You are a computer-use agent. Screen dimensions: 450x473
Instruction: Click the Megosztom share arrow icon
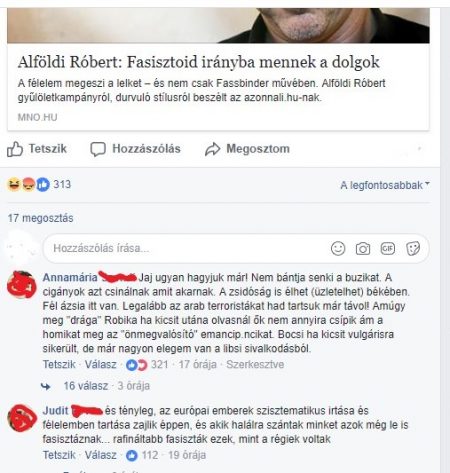pyautogui.click(x=213, y=149)
